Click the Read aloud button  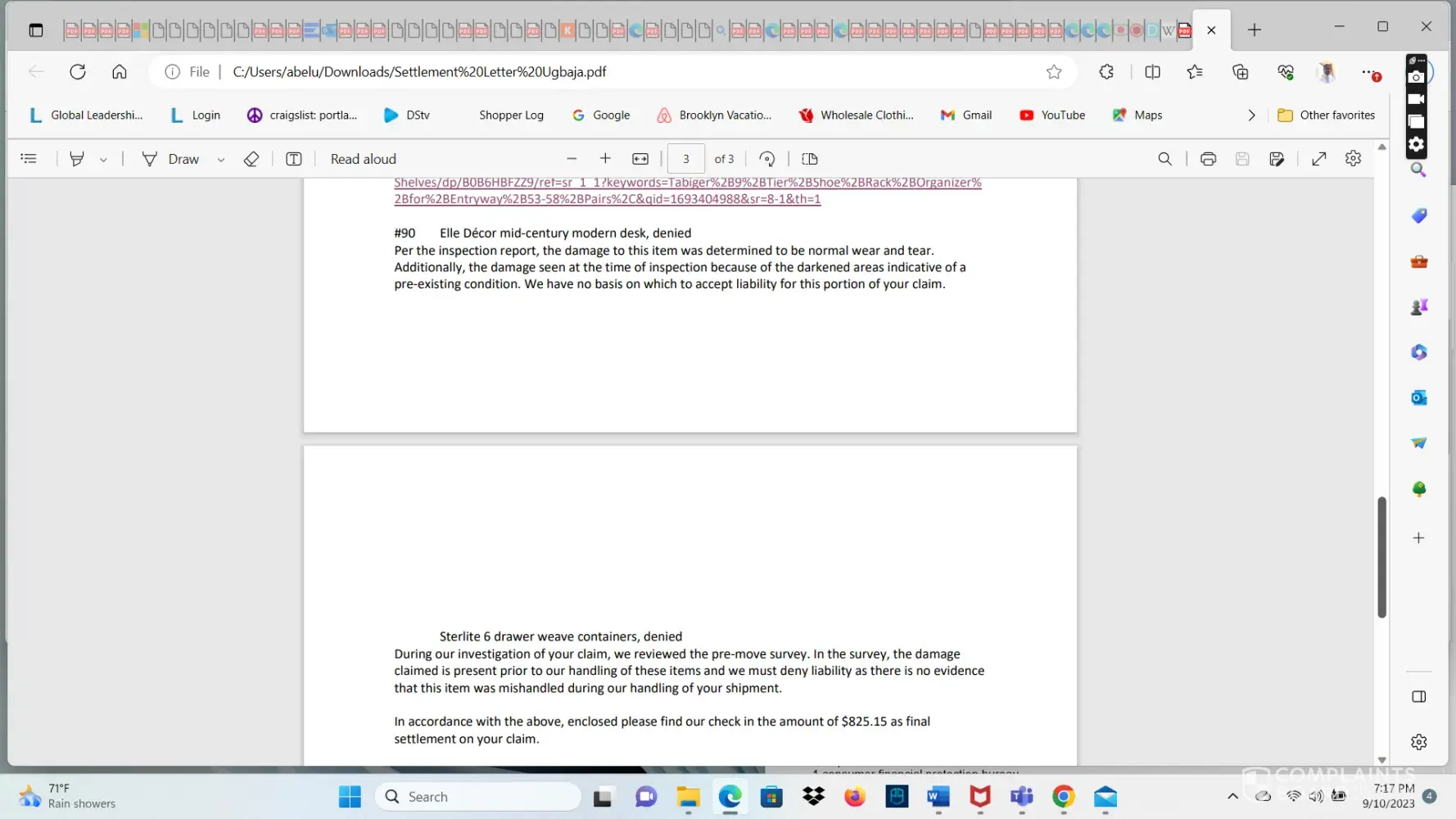coord(363,159)
